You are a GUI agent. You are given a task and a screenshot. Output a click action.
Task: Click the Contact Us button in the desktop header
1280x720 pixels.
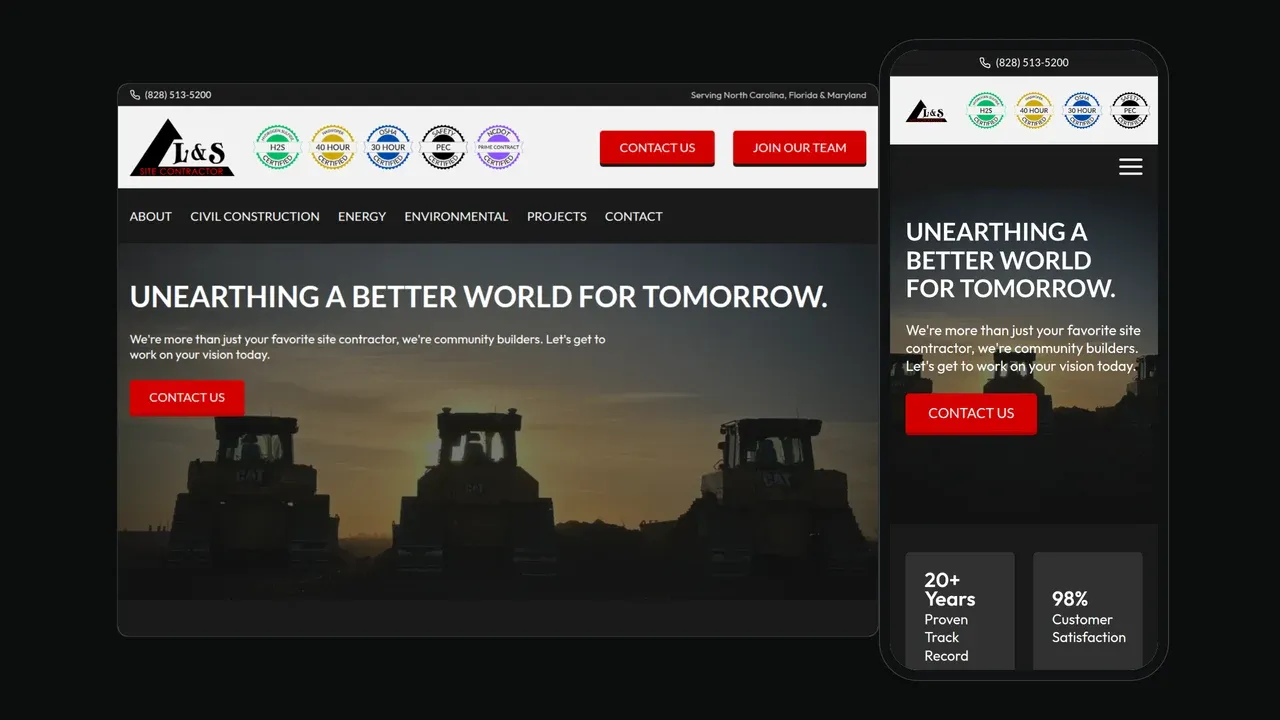[657, 148]
